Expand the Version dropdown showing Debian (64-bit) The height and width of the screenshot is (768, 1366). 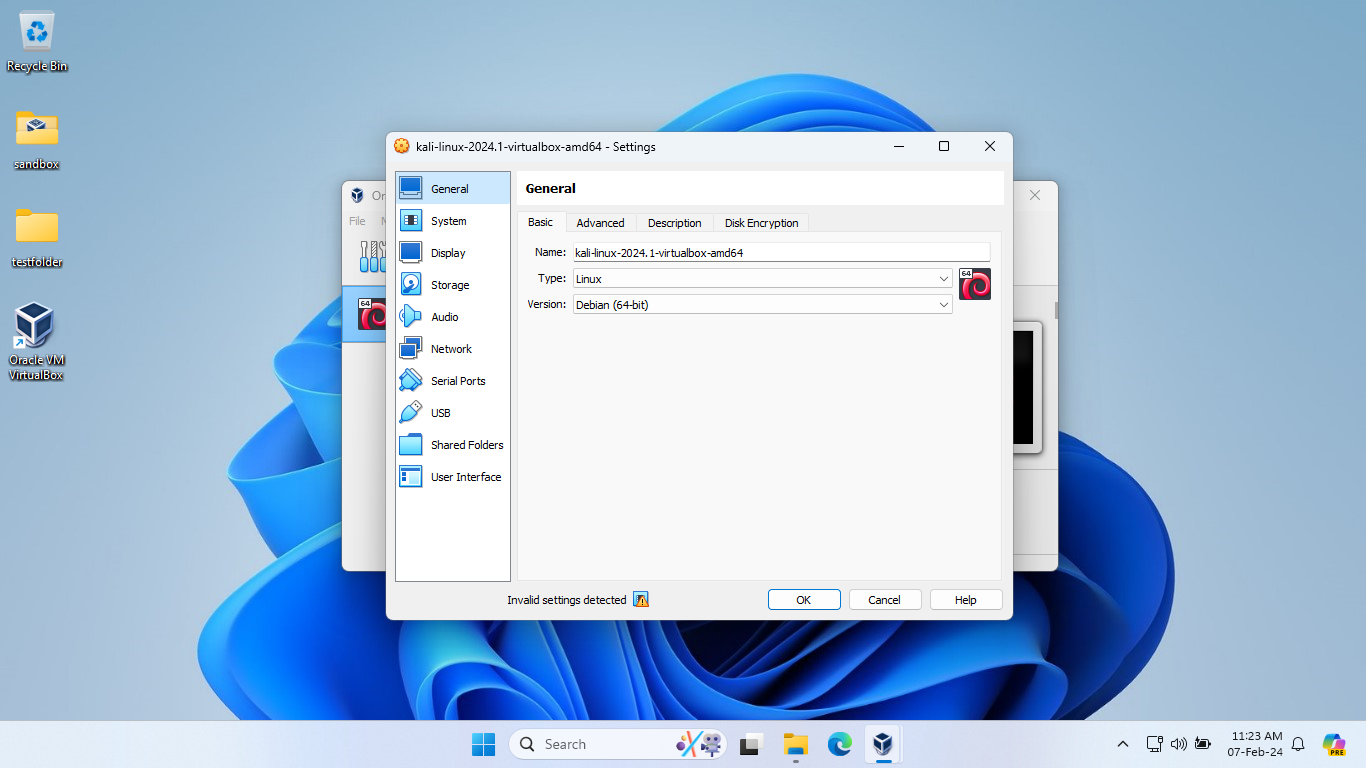tap(762, 305)
